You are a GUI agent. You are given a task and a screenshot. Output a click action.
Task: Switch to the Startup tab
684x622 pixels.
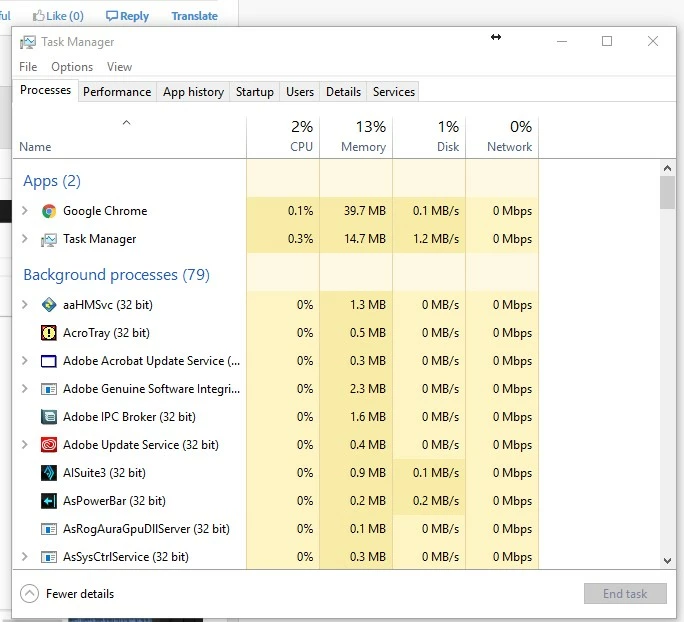(255, 92)
